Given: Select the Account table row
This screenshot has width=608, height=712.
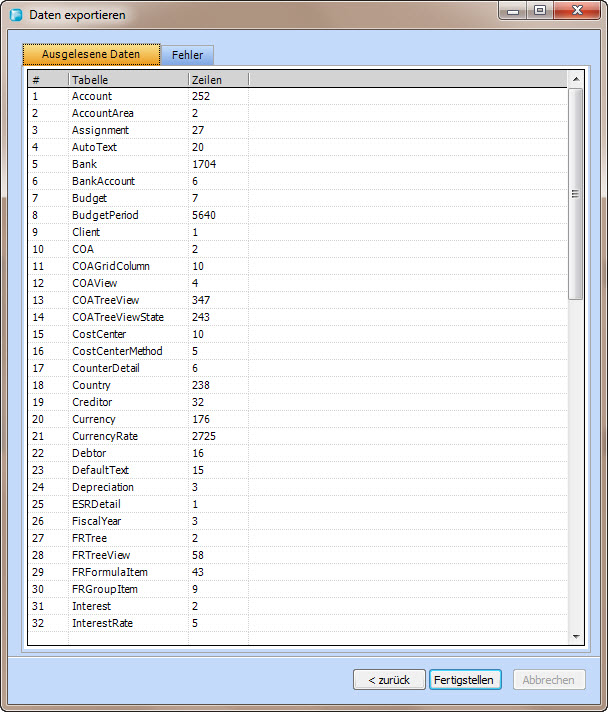Looking at the screenshot, I should pos(92,96).
